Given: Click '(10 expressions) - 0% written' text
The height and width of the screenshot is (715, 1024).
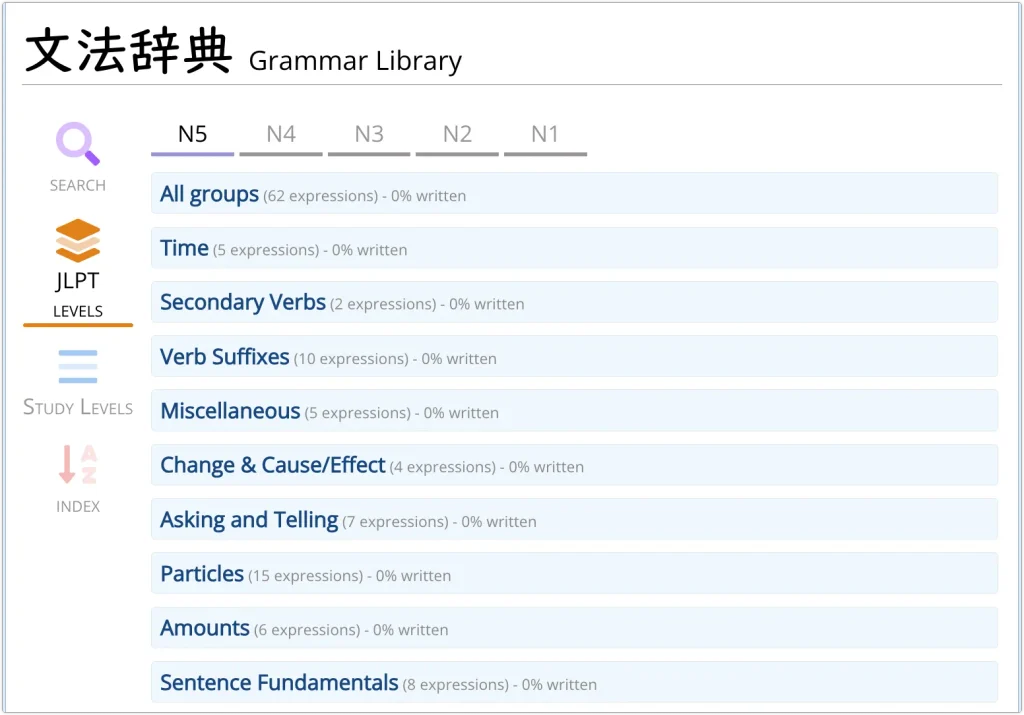Looking at the screenshot, I should (395, 358).
